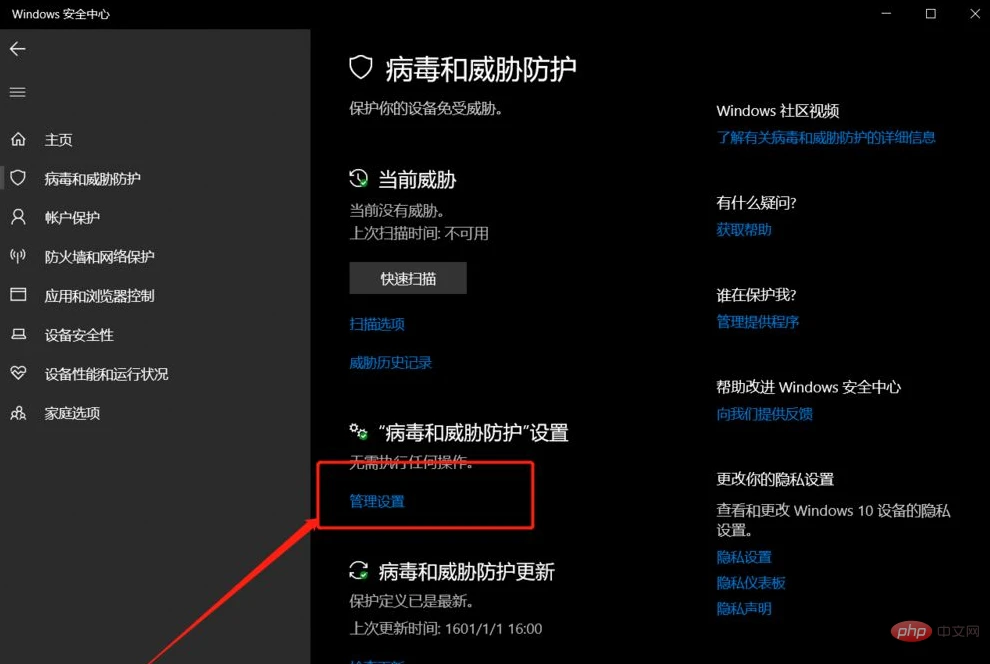990x664 pixels.
Task: Click the person icon beside 帐户保护
Action: click(x=18, y=217)
